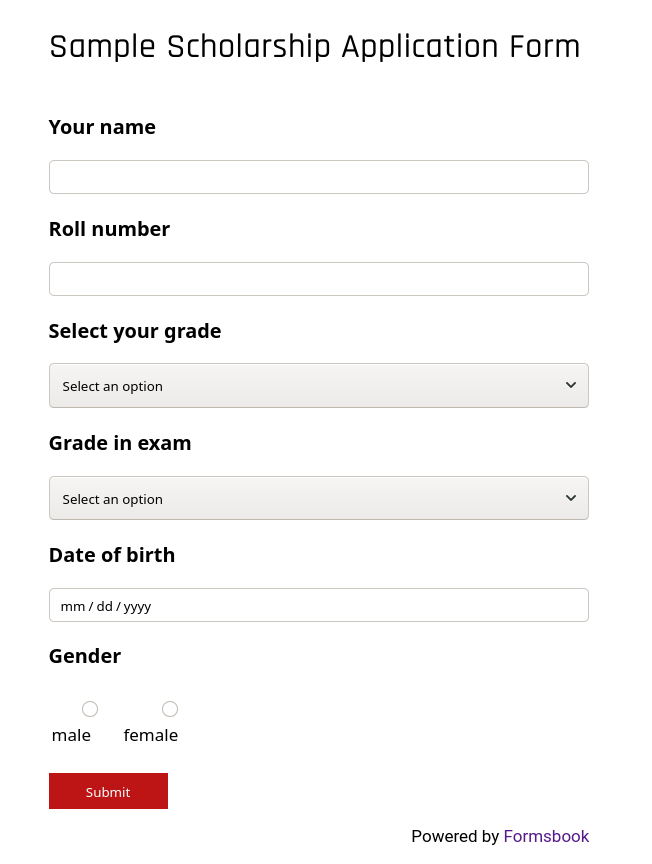Click the "female" option label text

[151, 735]
